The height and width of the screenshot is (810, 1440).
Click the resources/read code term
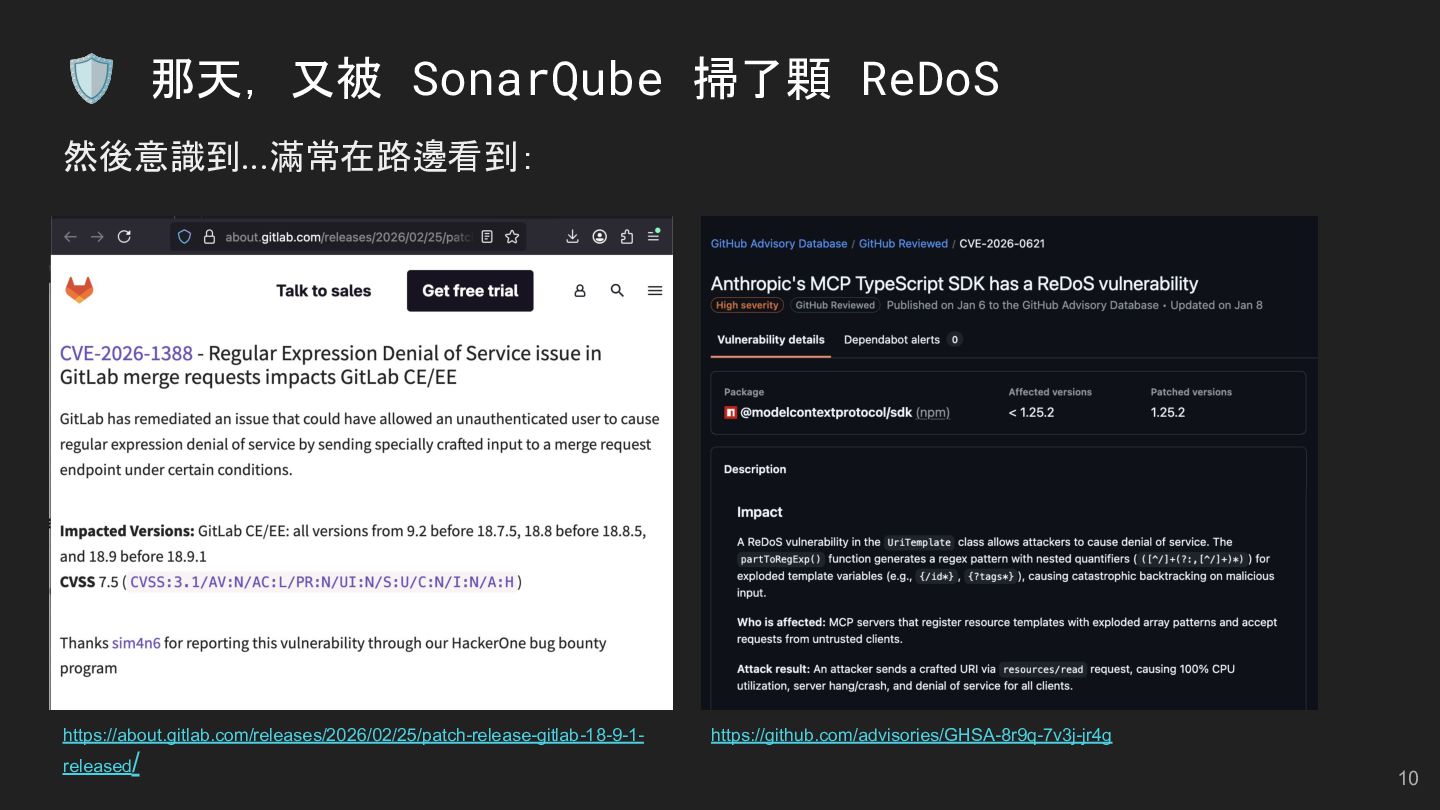[1043, 669]
